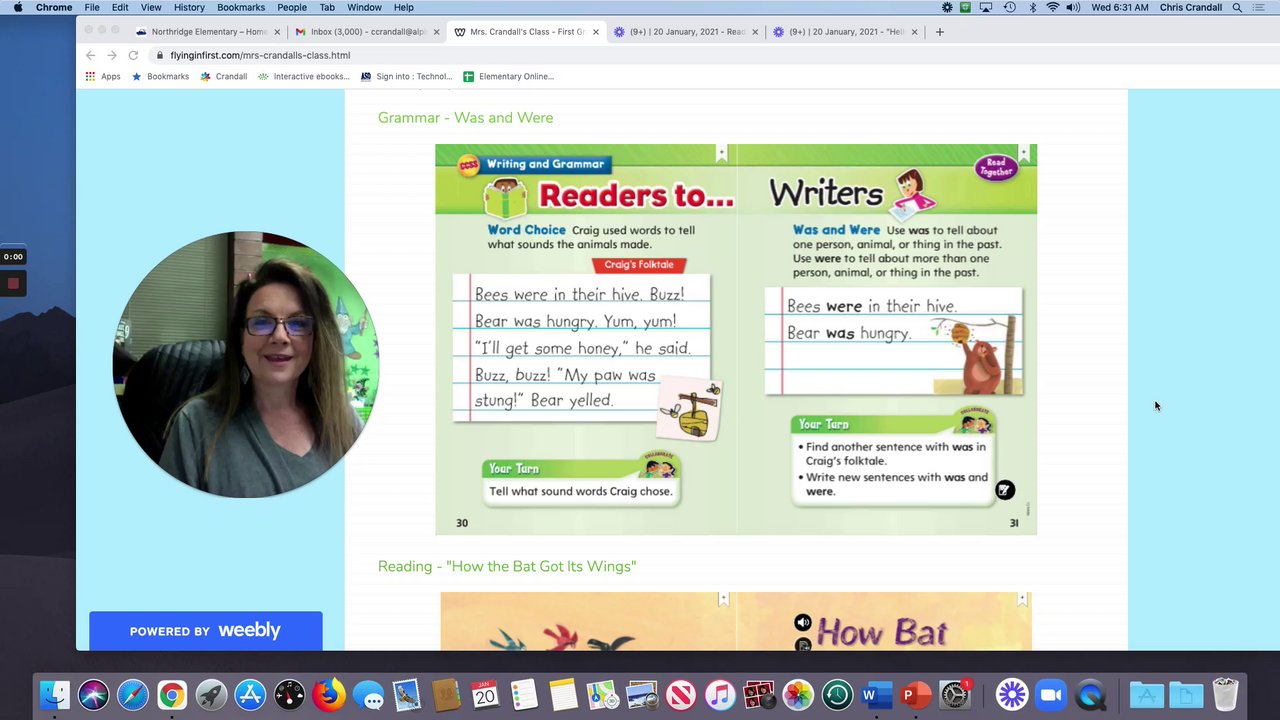Open the Trash in the dock
Image resolution: width=1280 pixels, height=720 pixels.
[1225, 694]
